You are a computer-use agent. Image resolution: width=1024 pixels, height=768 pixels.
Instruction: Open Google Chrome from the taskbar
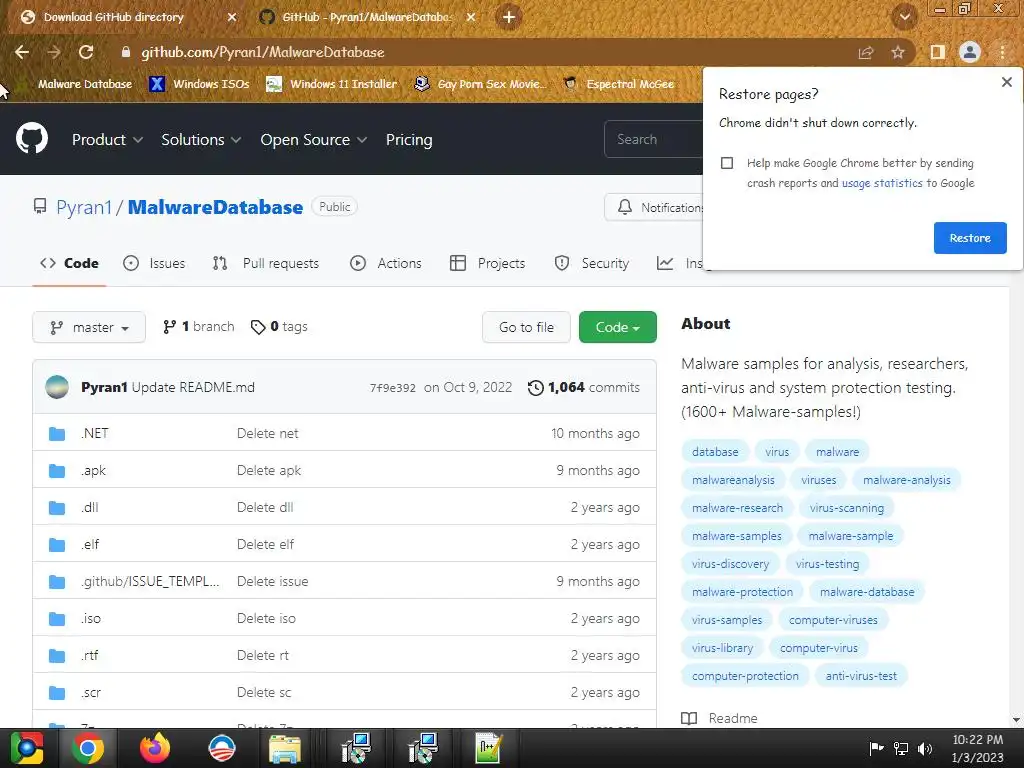(88, 748)
